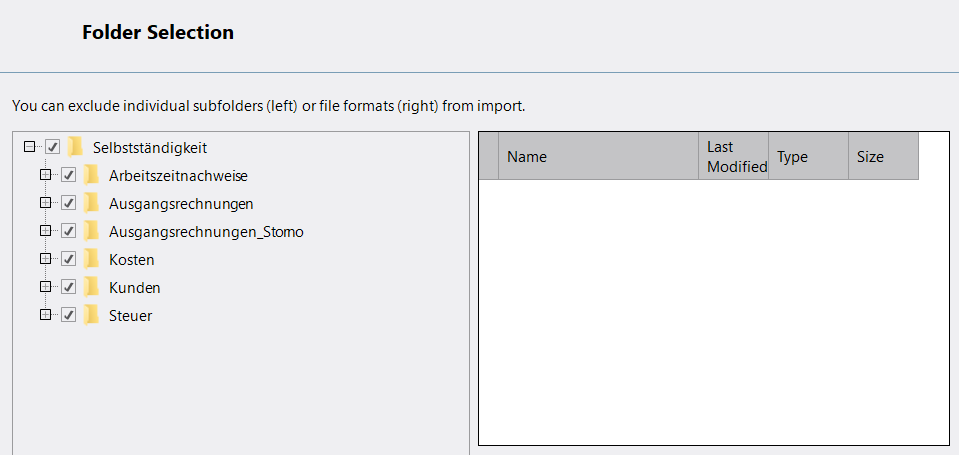Sort file list by Name column
The width and height of the screenshot is (959, 455).
tap(598, 157)
